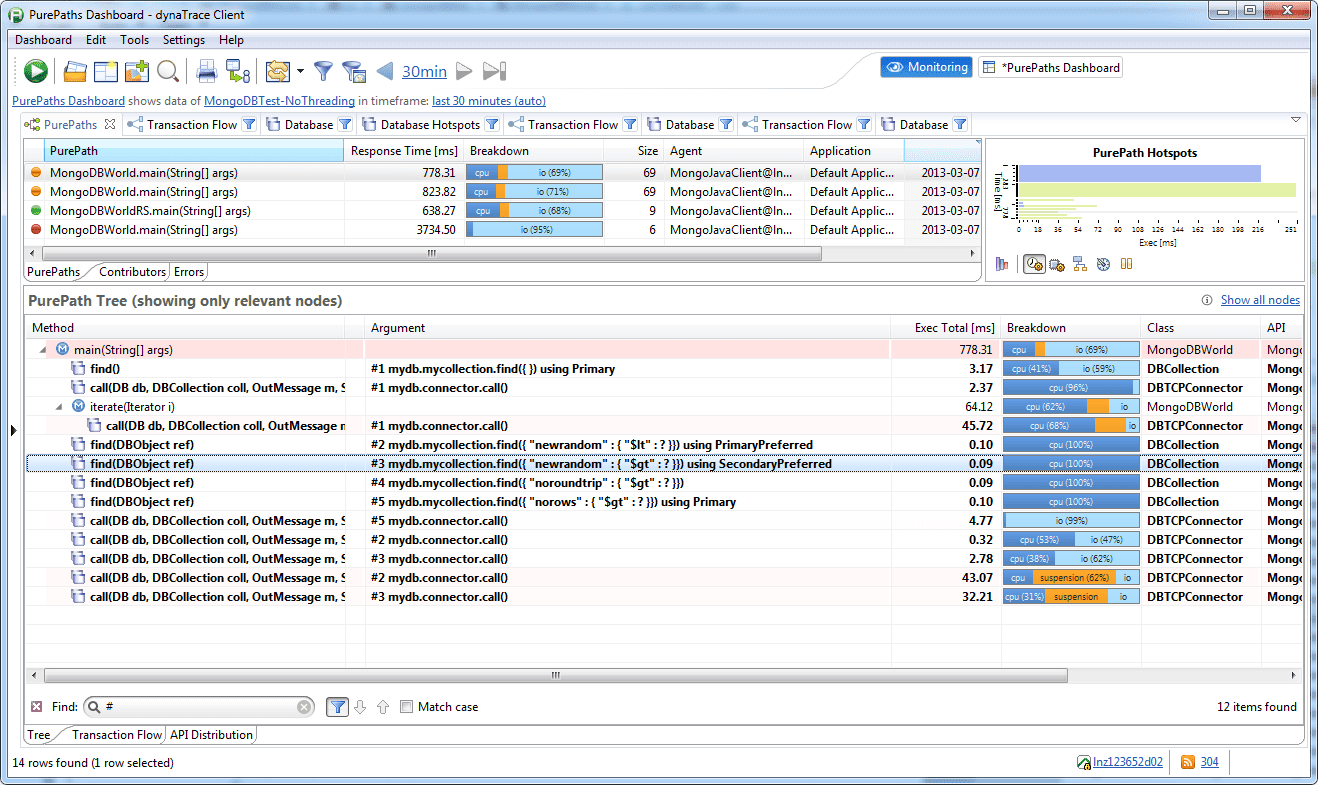
Task: Click the funnel with window icon in toolbar
Action: coord(353,71)
